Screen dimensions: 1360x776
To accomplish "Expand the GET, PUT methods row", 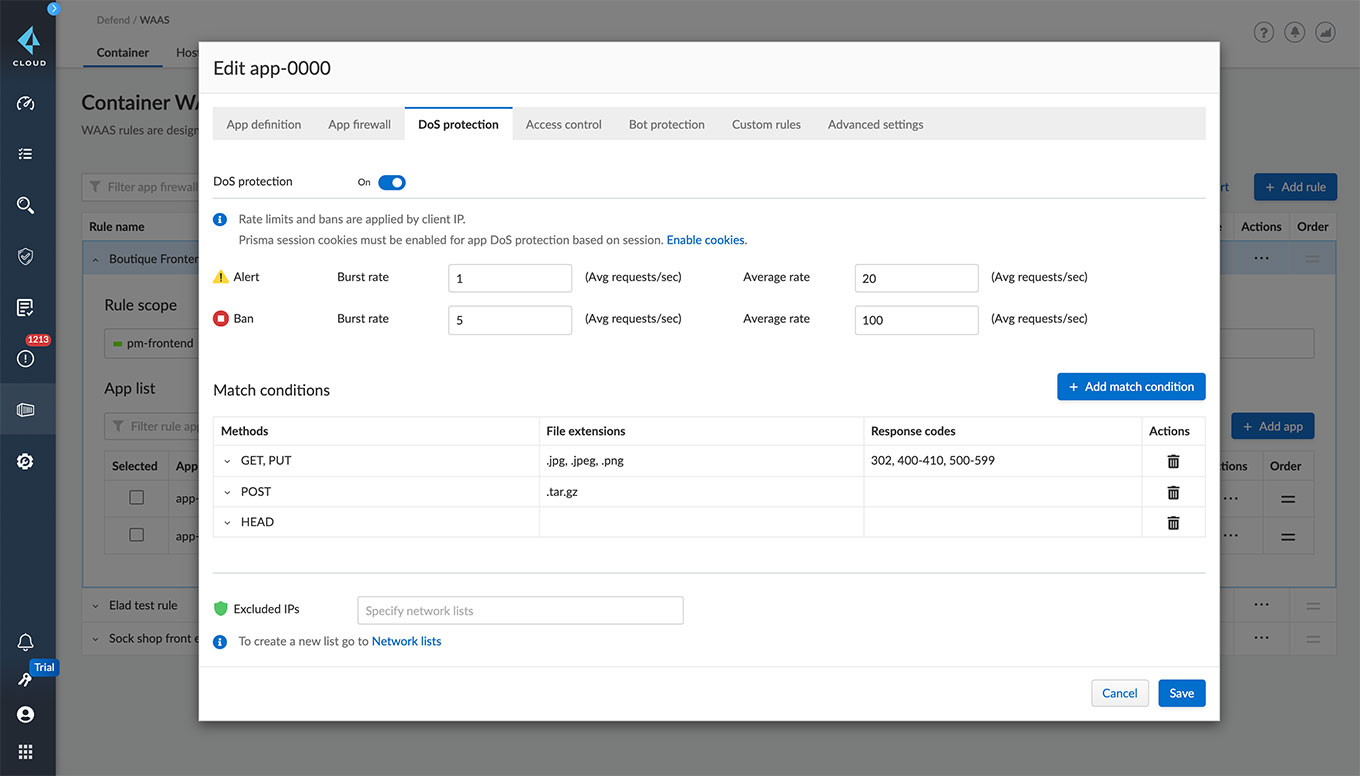I will click(227, 461).
